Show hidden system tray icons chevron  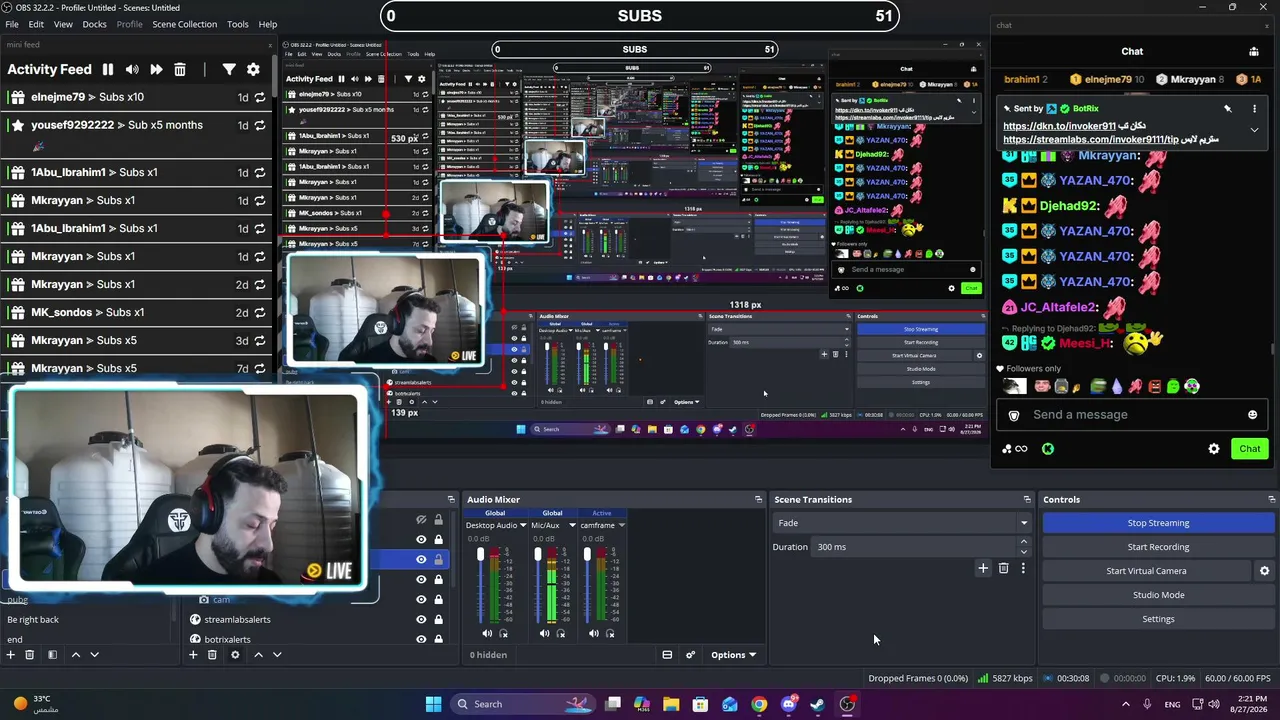pos(1125,704)
